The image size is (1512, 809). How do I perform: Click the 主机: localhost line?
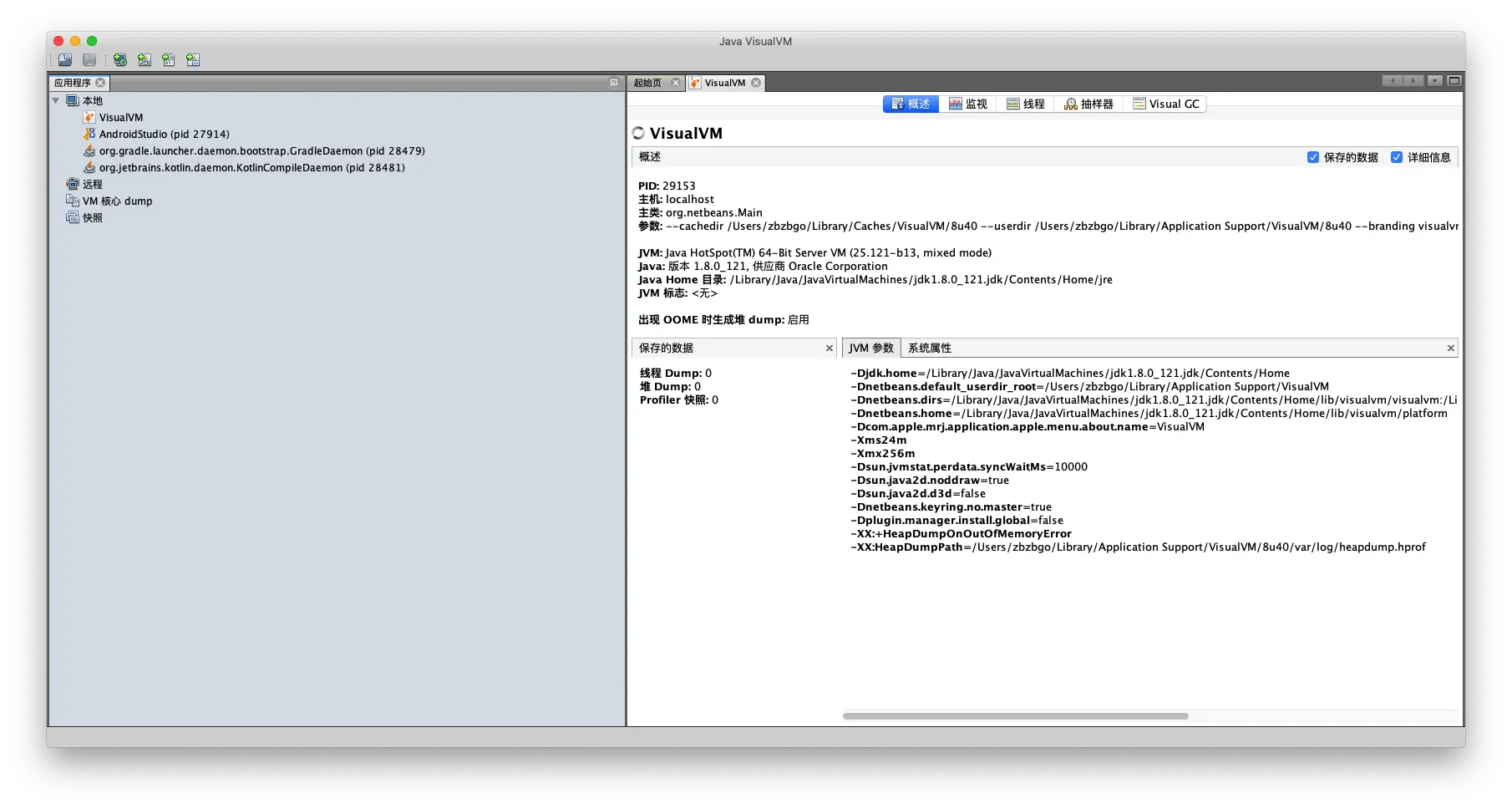tap(677, 200)
